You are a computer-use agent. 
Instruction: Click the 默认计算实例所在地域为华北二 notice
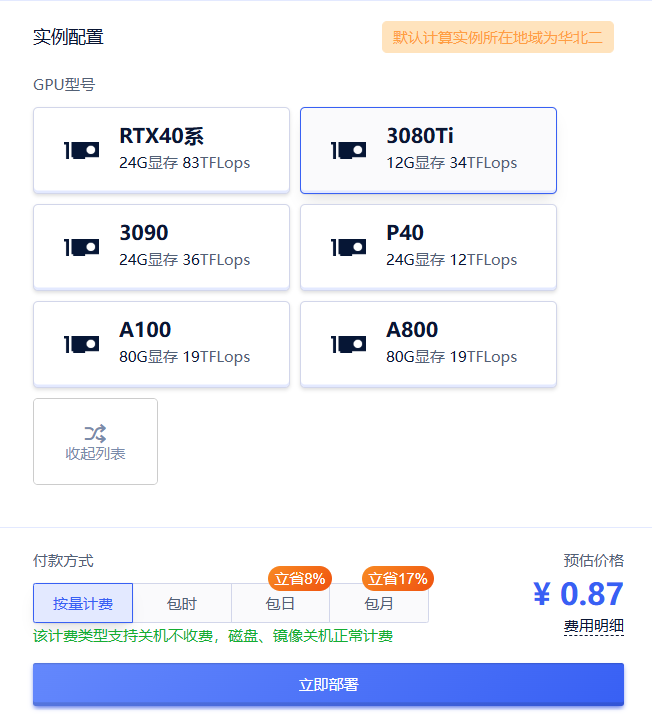point(498,37)
